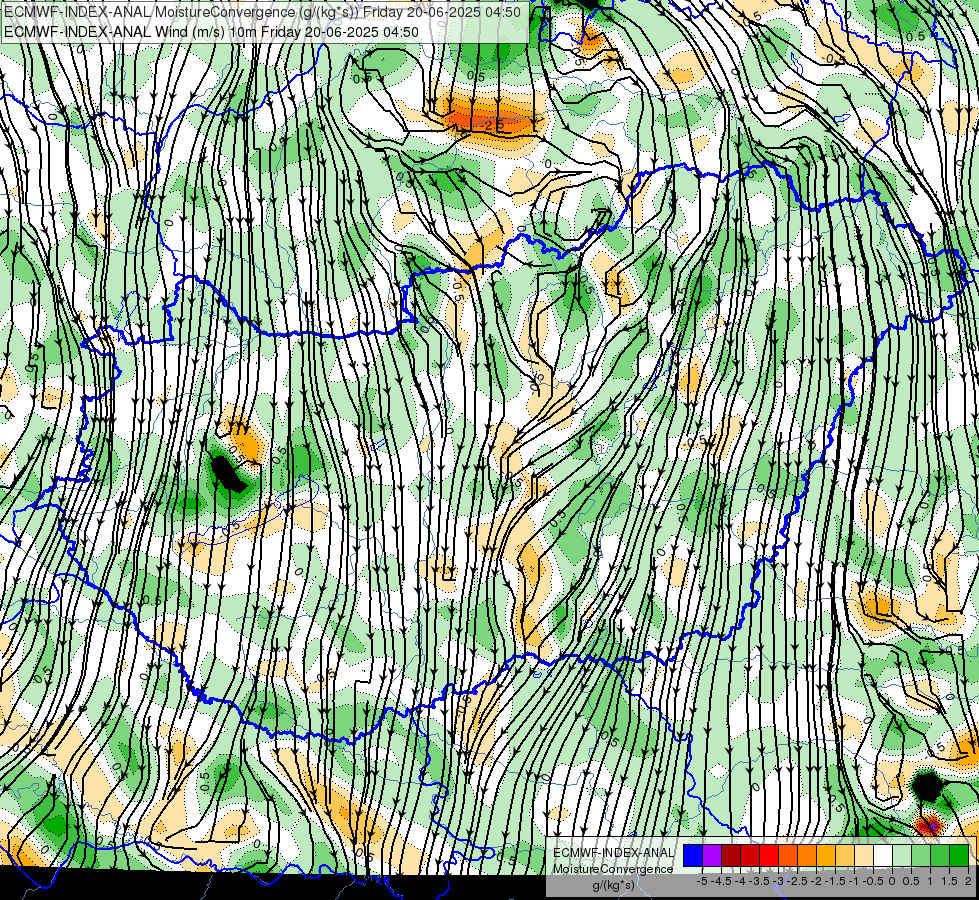The width and height of the screenshot is (979, 900).
Task: Click the 1.5 legend tick value
Action: tap(950, 881)
